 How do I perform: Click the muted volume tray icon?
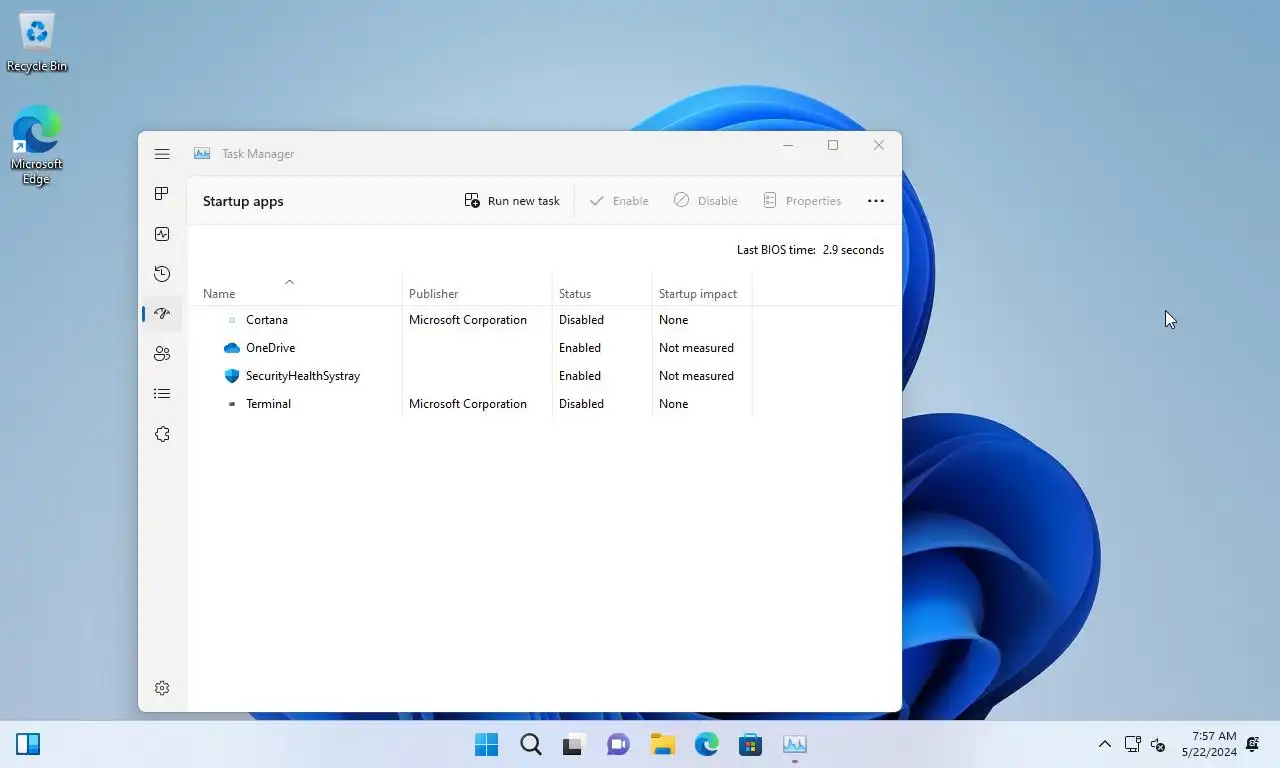click(1158, 744)
